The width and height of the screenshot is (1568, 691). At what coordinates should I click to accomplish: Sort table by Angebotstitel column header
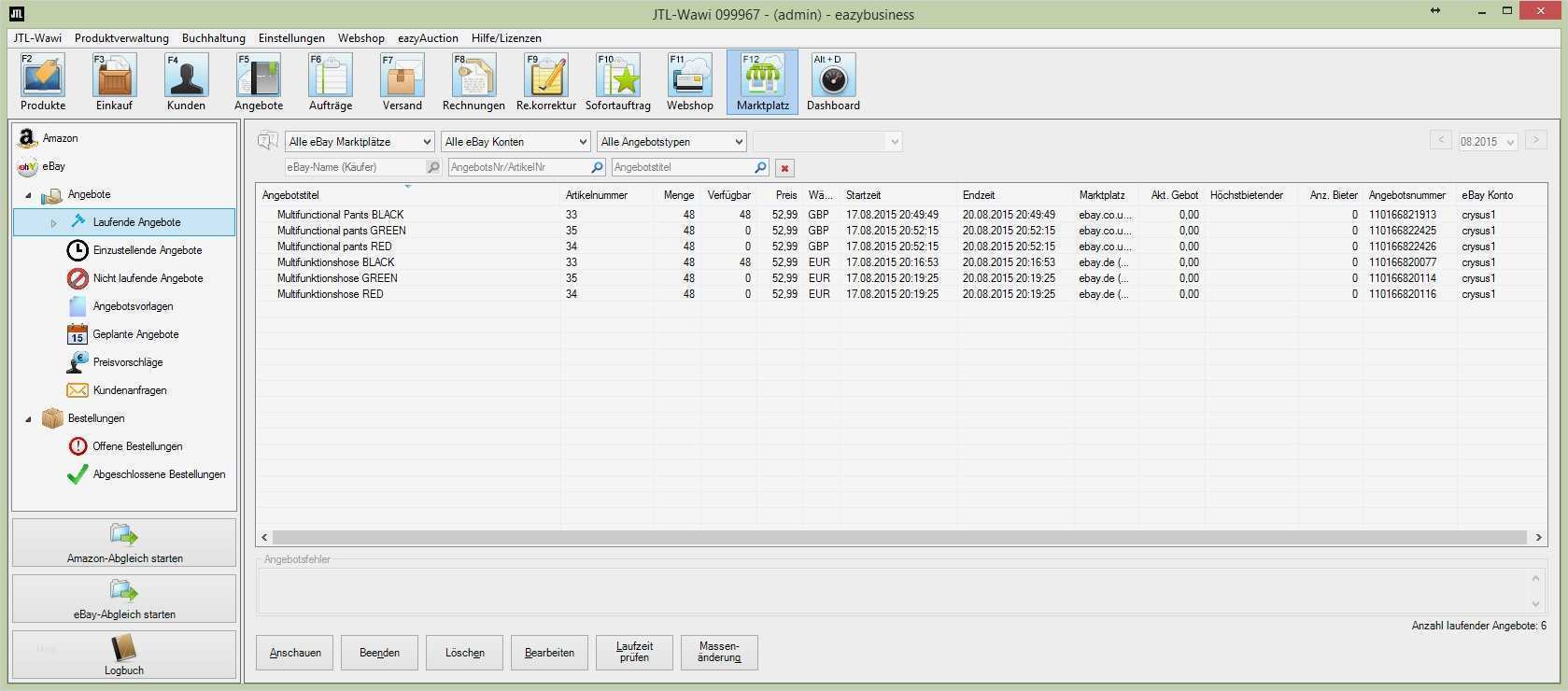[x=408, y=195]
